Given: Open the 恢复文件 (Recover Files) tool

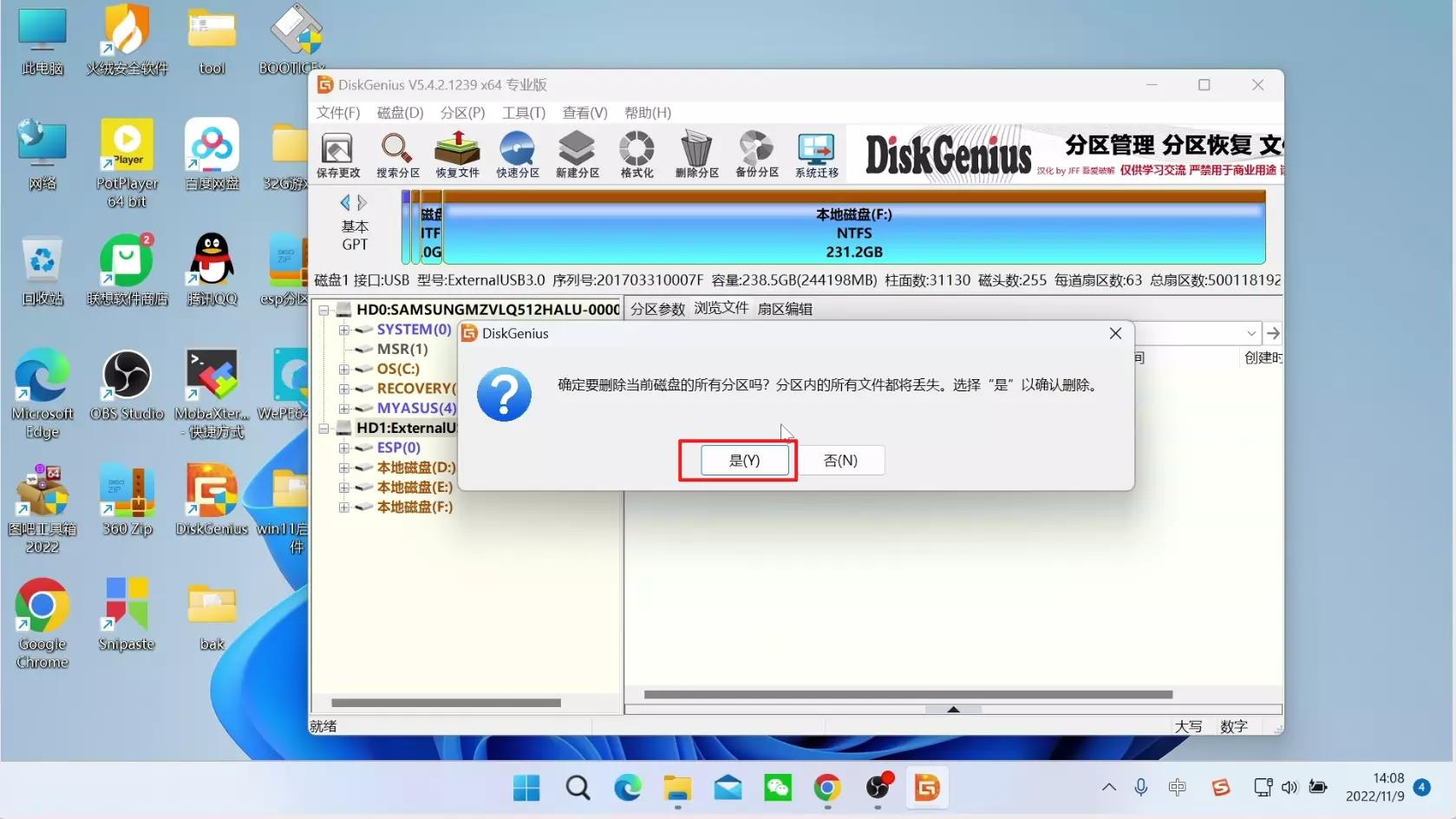Looking at the screenshot, I should click(456, 154).
